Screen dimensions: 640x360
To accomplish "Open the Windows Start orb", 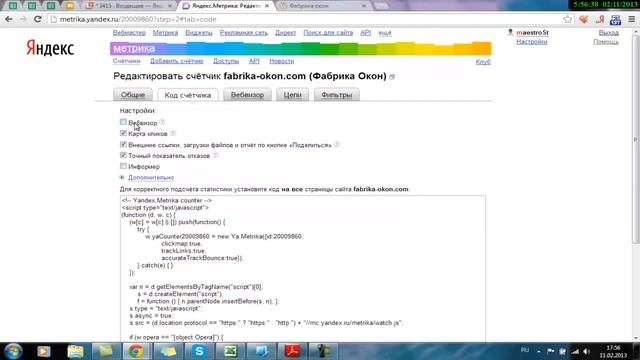I will [13, 351].
